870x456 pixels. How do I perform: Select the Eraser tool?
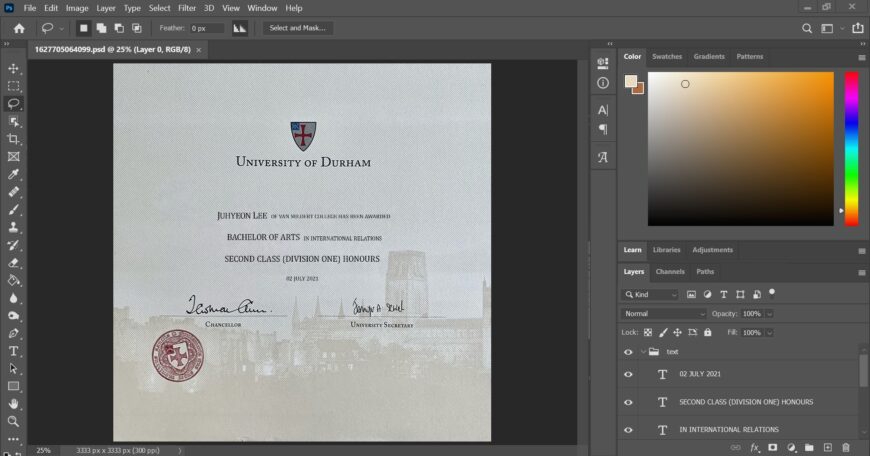(x=13, y=263)
